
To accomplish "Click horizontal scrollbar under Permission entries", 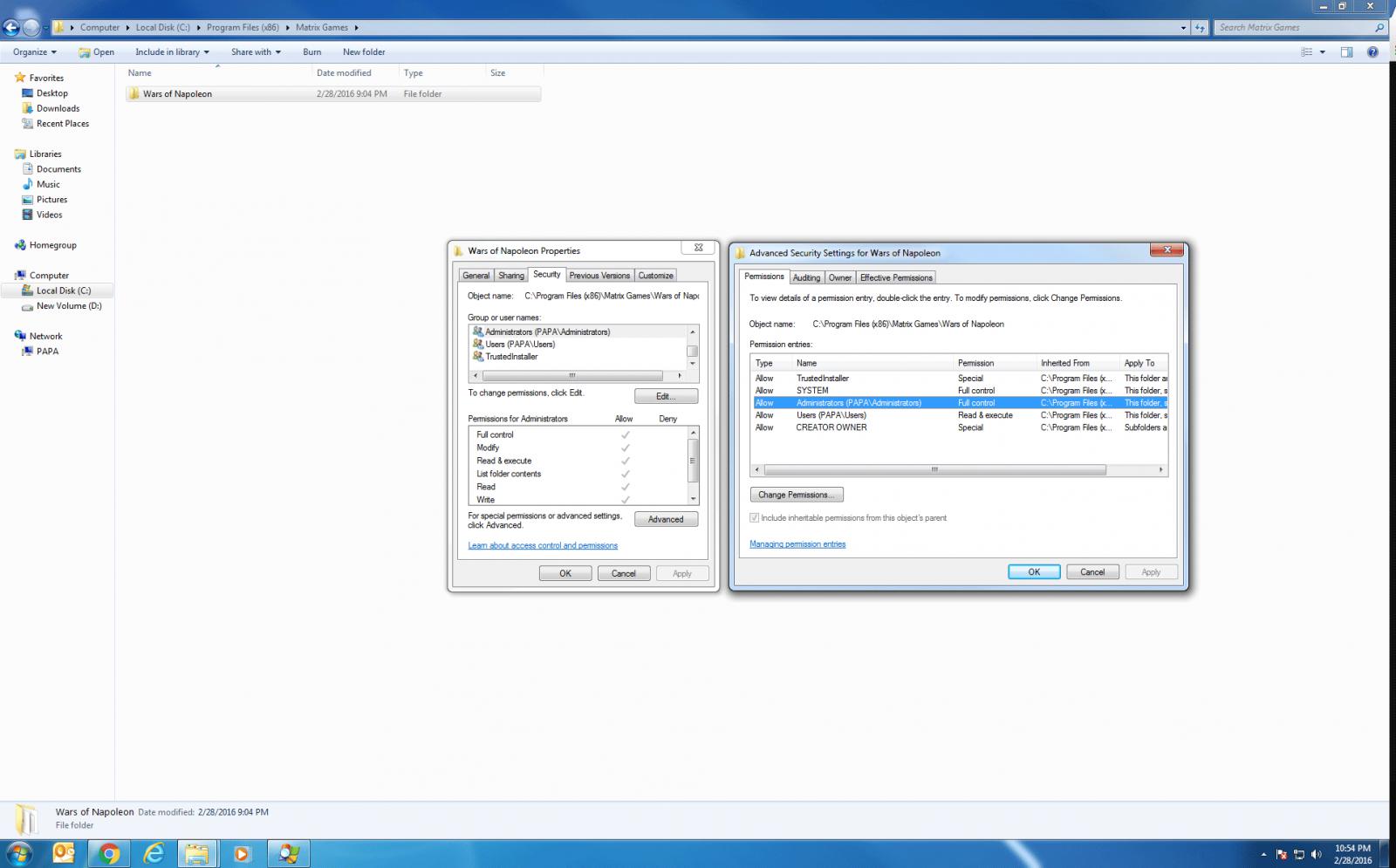I will (934, 470).
